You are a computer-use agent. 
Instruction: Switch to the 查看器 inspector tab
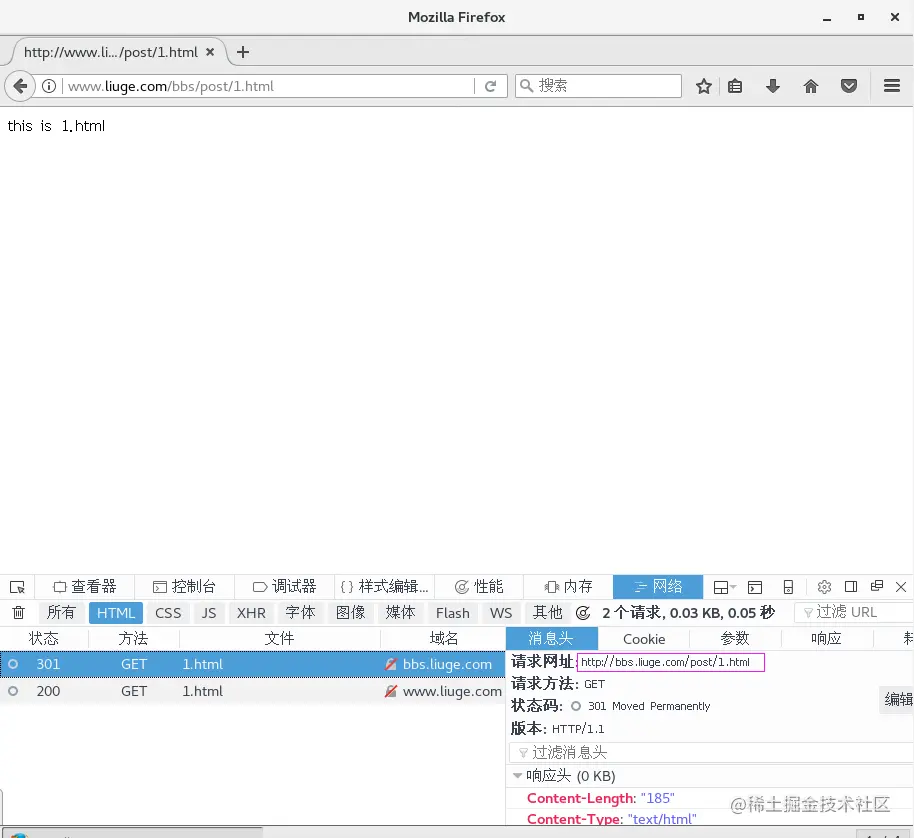point(85,587)
